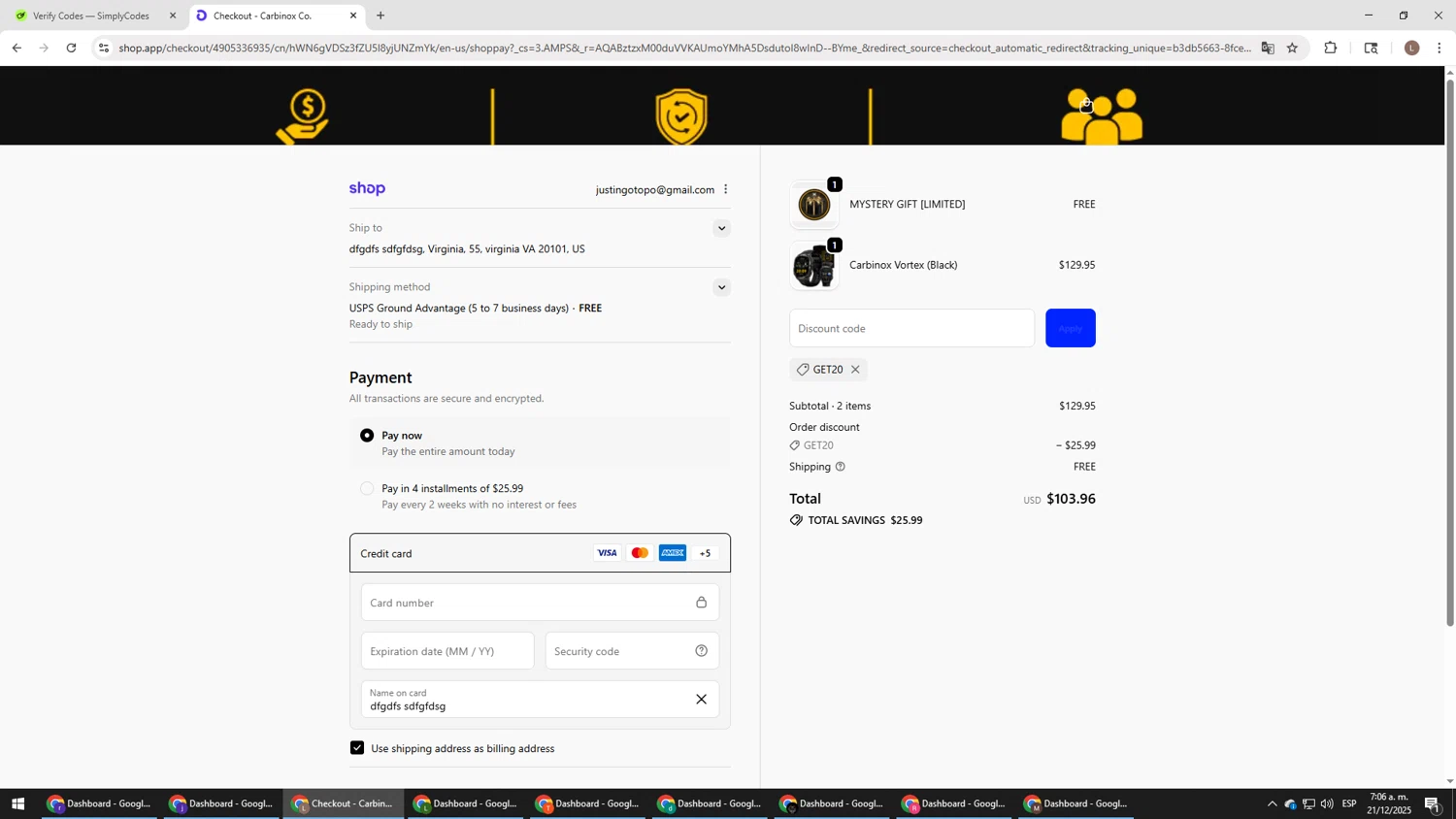The image size is (1456, 819).
Task: Click the Apply discount button
Action: point(1070,329)
